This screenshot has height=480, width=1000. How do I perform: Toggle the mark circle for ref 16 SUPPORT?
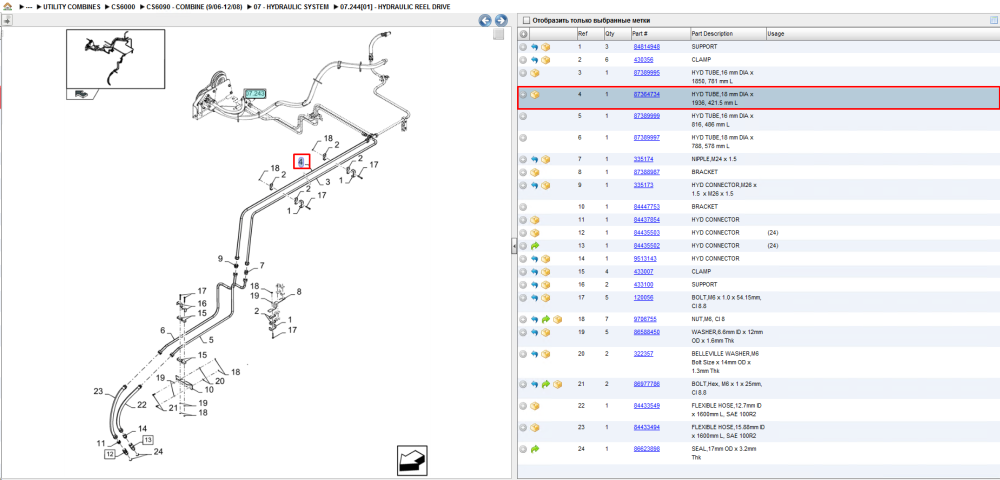(x=523, y=285)
